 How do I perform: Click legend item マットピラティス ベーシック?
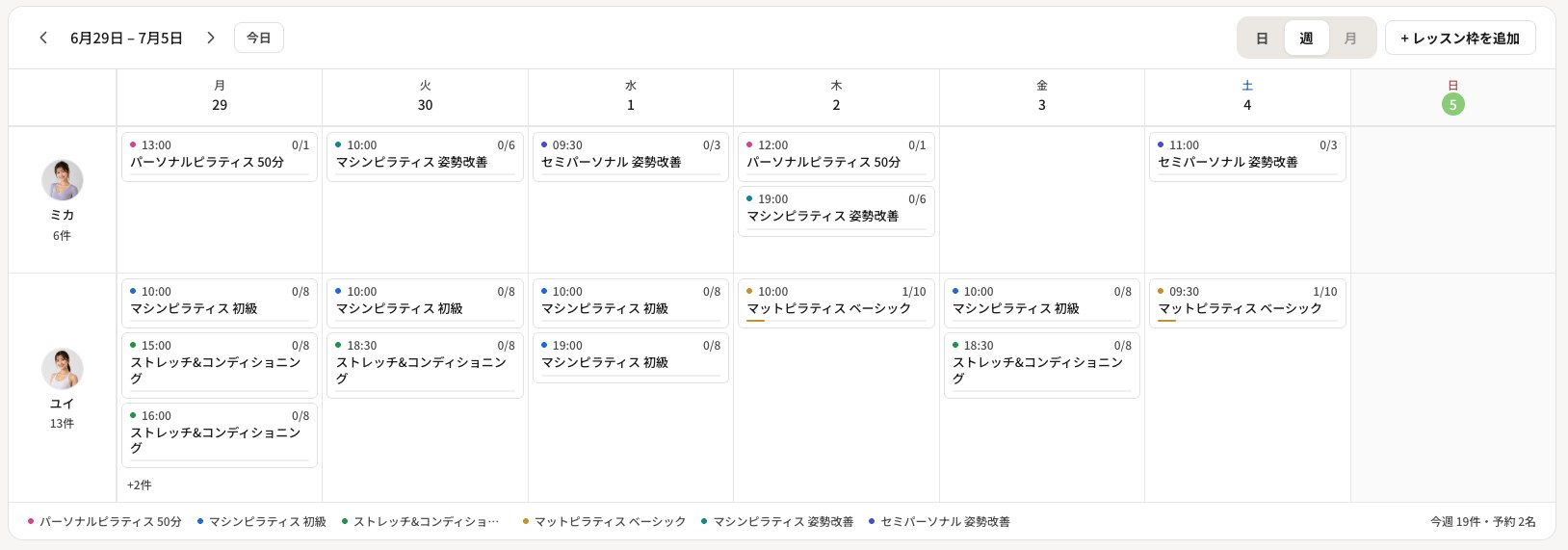pos(604,522)
